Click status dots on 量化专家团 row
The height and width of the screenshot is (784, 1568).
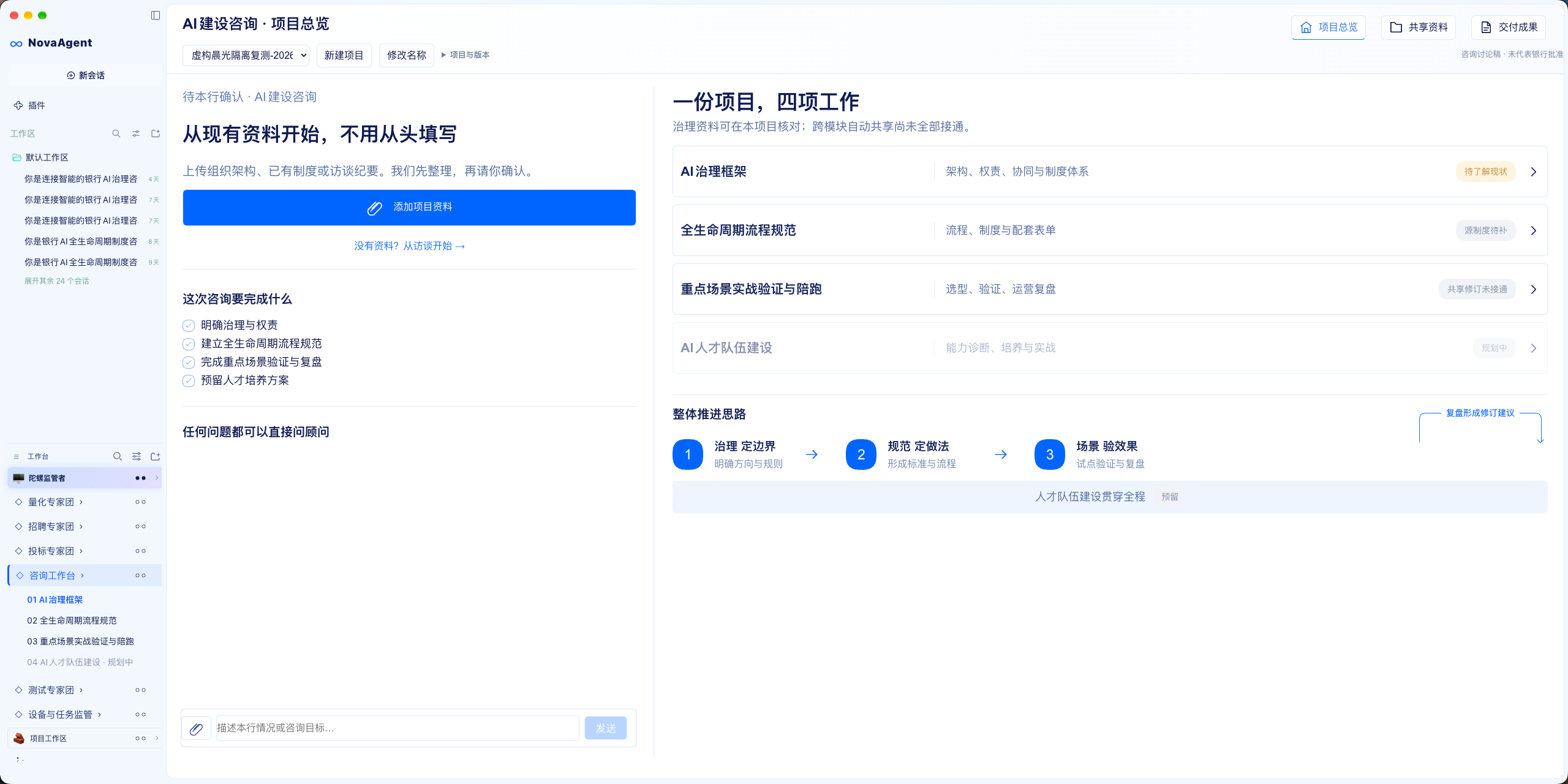click(140, 502)
